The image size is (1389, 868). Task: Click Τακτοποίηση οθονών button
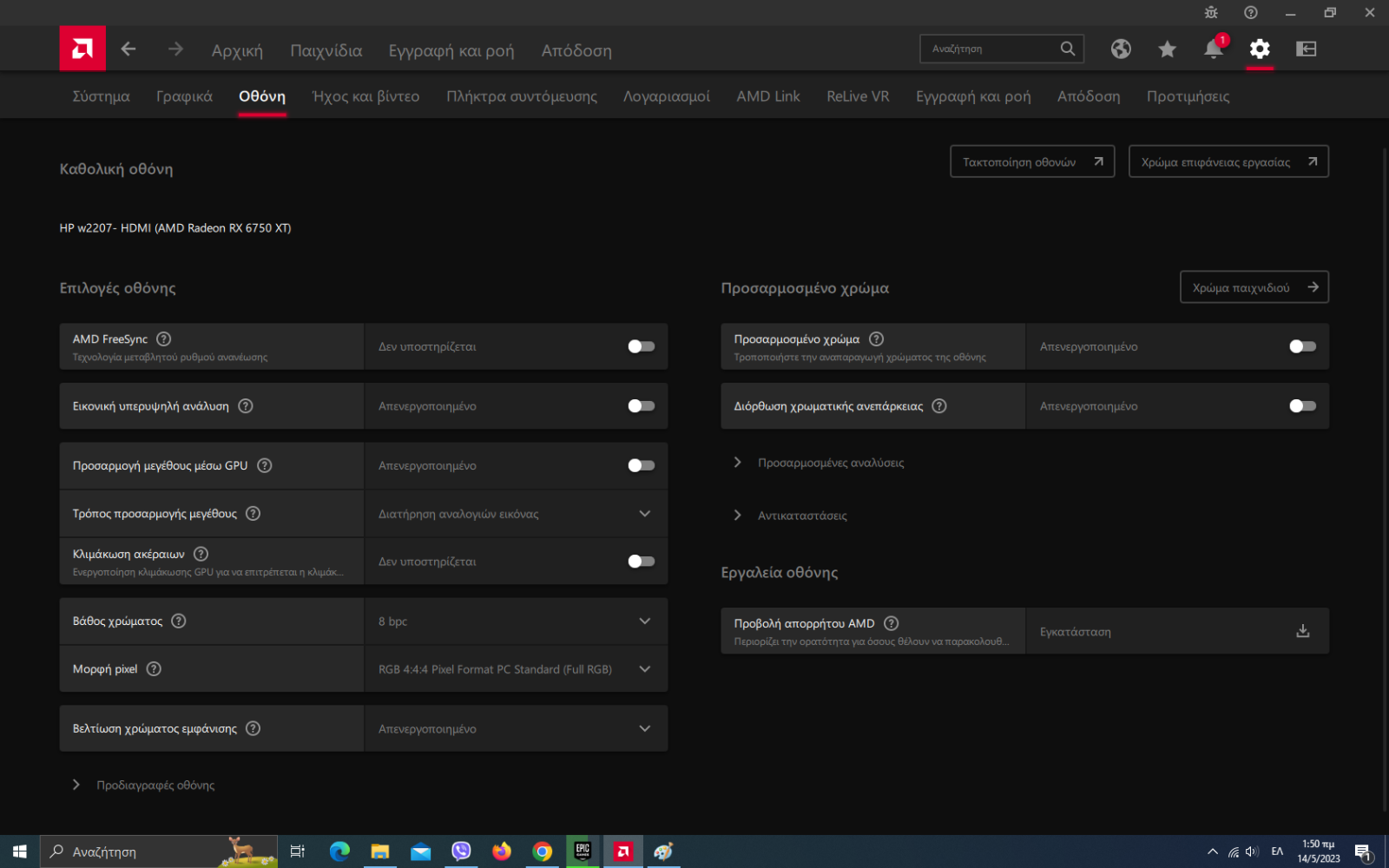click(1032, 161)
